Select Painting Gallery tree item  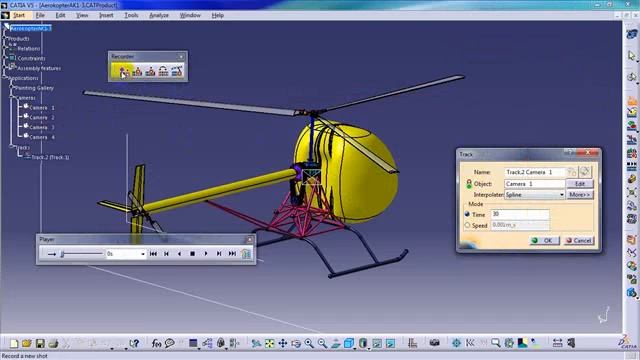[x=34, y=88]
